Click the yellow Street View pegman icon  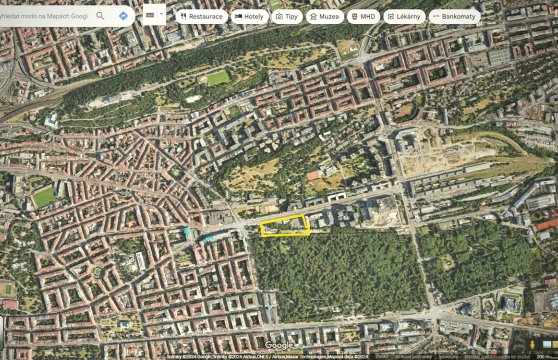533,345
